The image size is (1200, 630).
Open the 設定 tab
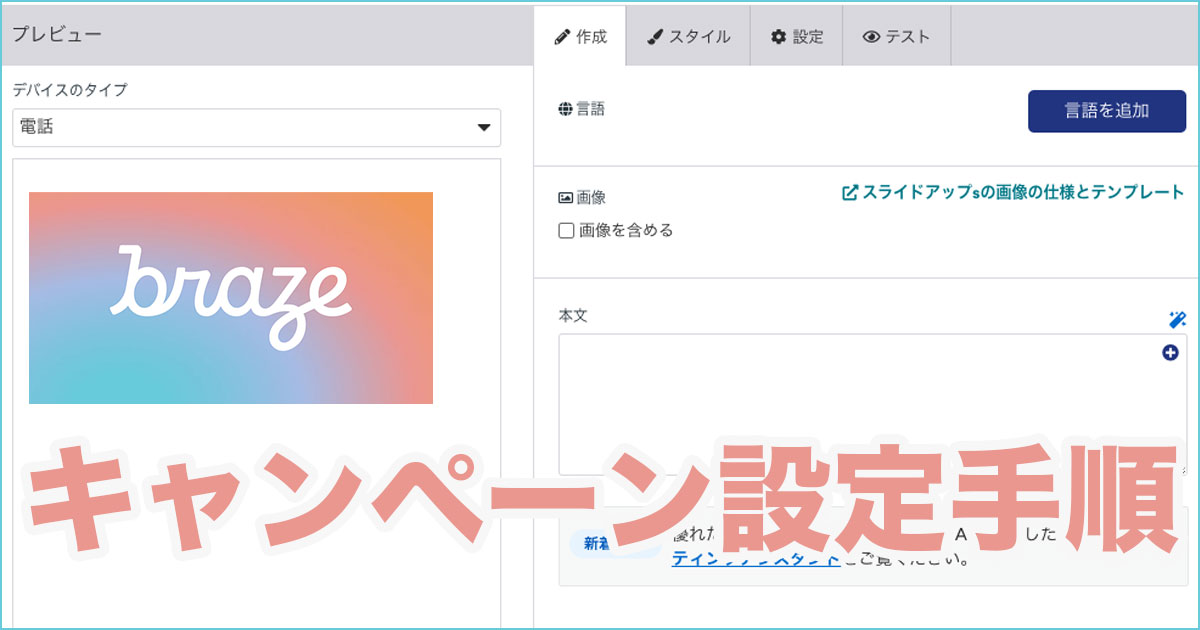[x=797, y=35]
